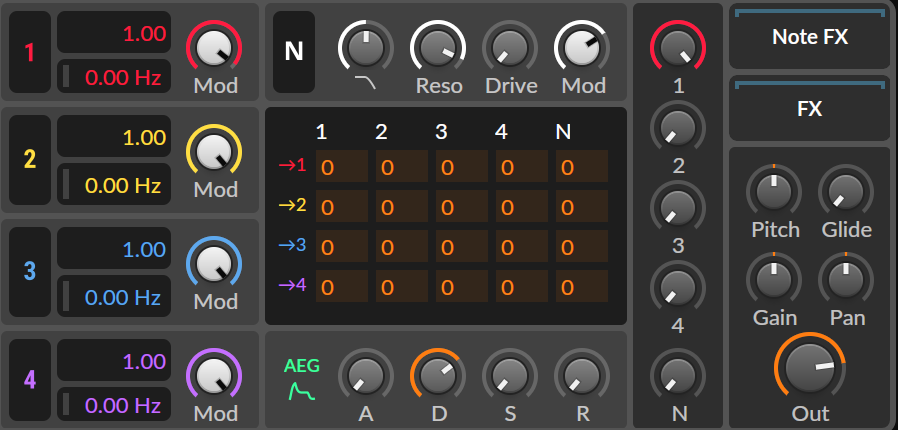Click the N column header in matrix
Image resolution: width=898 pixels, height=430 pixels.
pos(563,132)
